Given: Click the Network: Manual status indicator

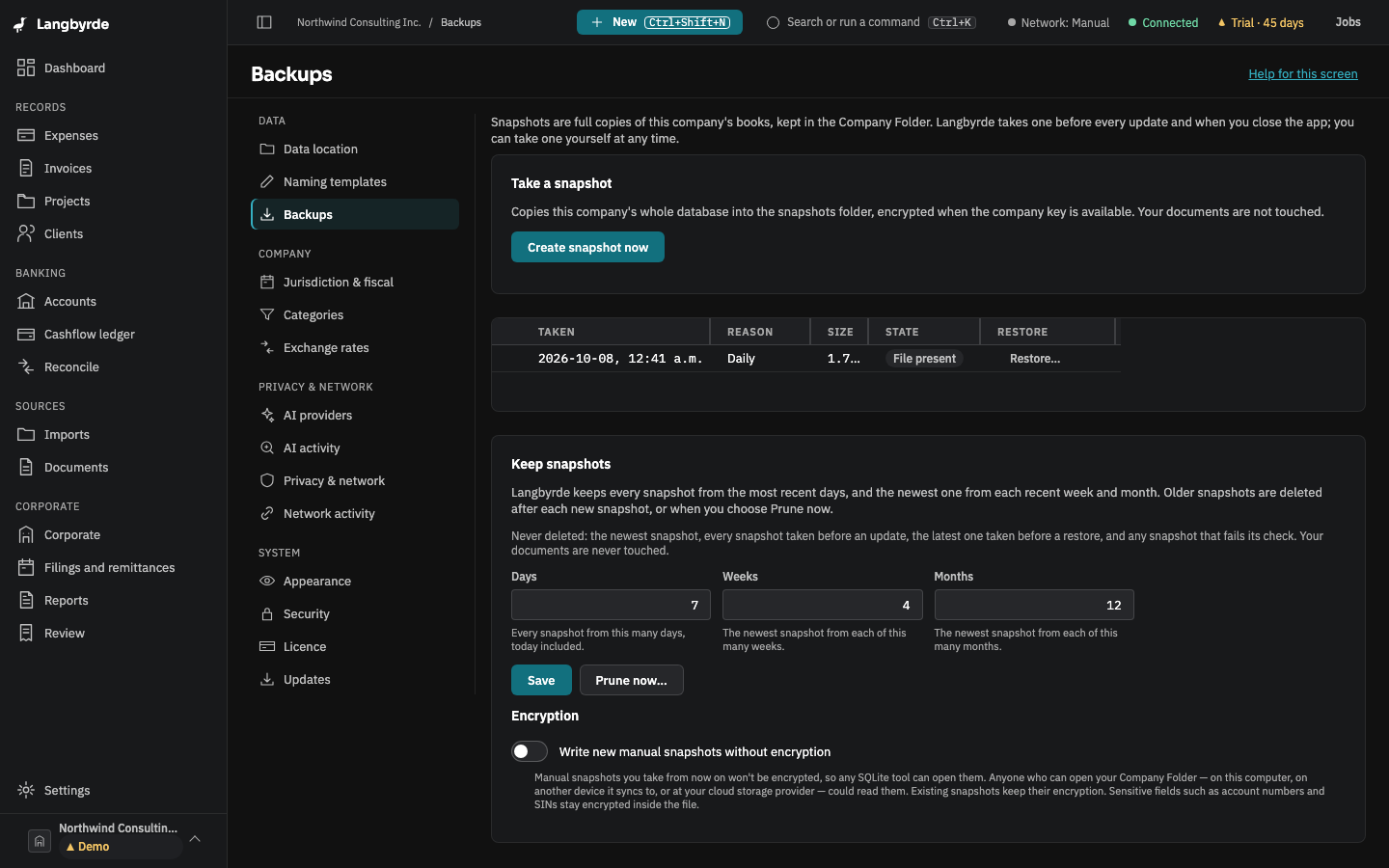Looking at the screenshot, I should pos(1058,22).
